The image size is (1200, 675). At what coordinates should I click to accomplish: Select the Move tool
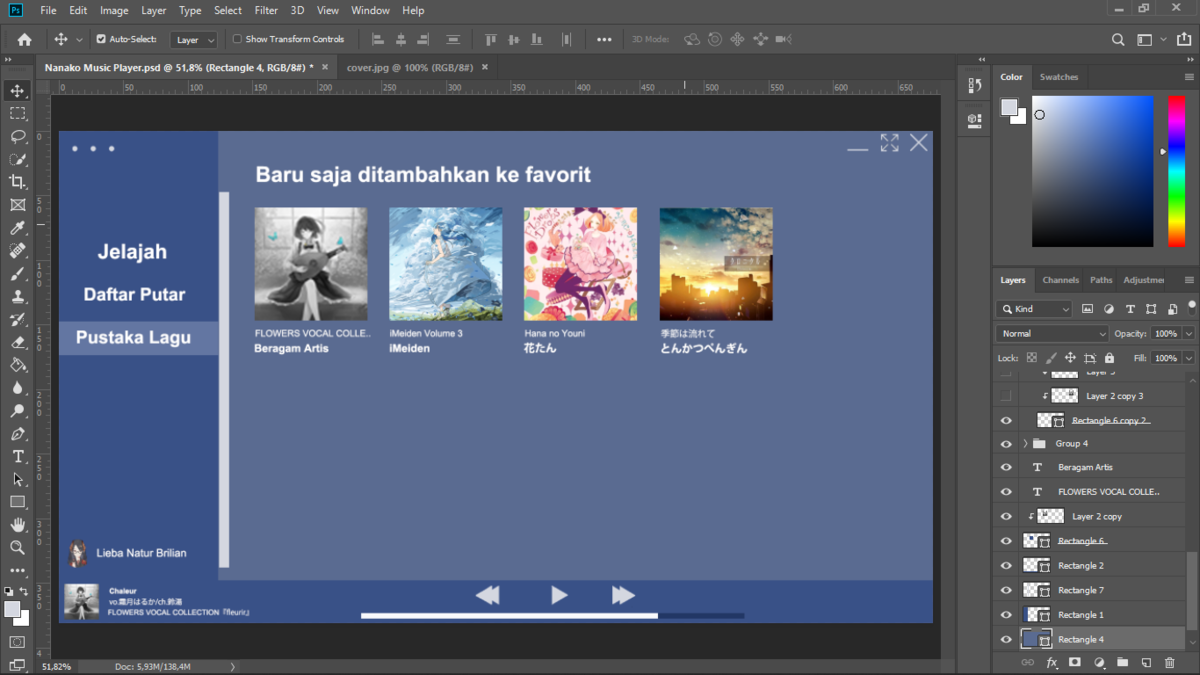(x=17, y=91)
